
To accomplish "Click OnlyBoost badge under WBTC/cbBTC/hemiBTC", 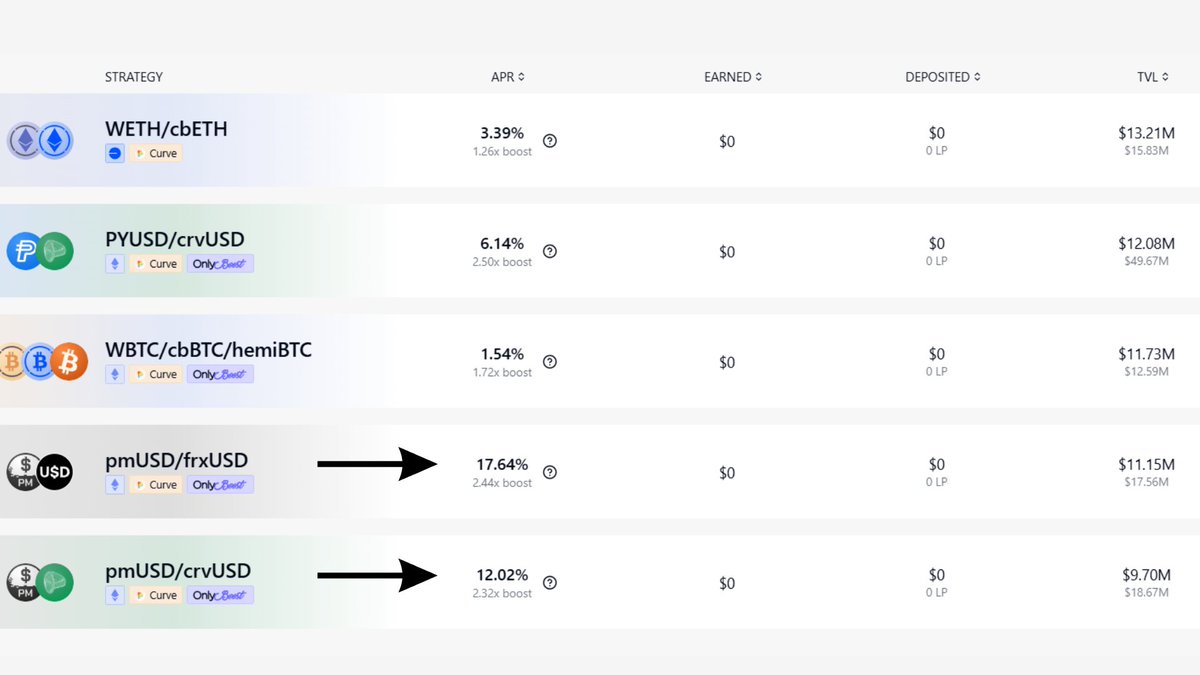I will pyautogui.click(x=220, y=374).
